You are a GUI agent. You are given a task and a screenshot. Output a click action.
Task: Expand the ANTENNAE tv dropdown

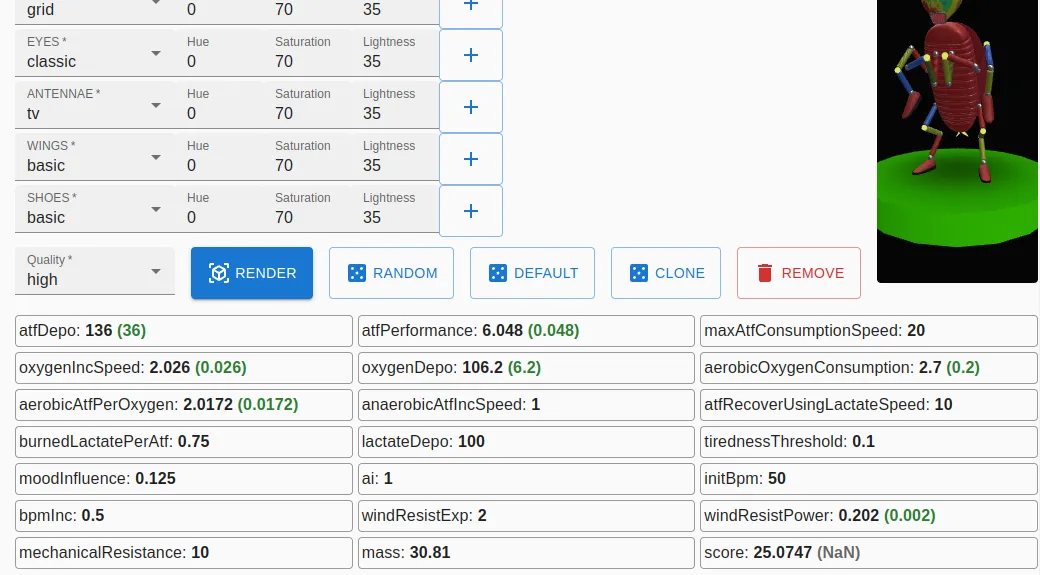[95, 105]
